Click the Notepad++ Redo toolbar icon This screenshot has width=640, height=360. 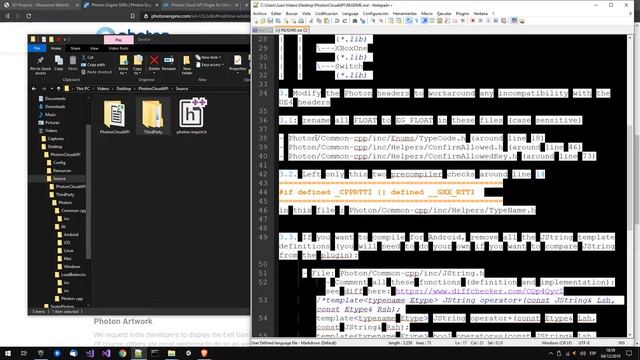point(345,21)
